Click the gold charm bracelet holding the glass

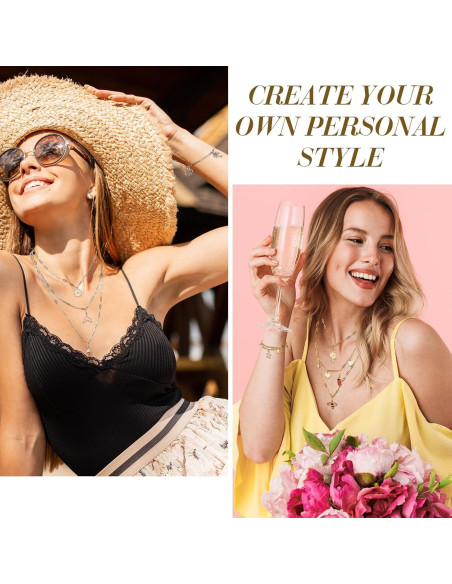[273, 349]
